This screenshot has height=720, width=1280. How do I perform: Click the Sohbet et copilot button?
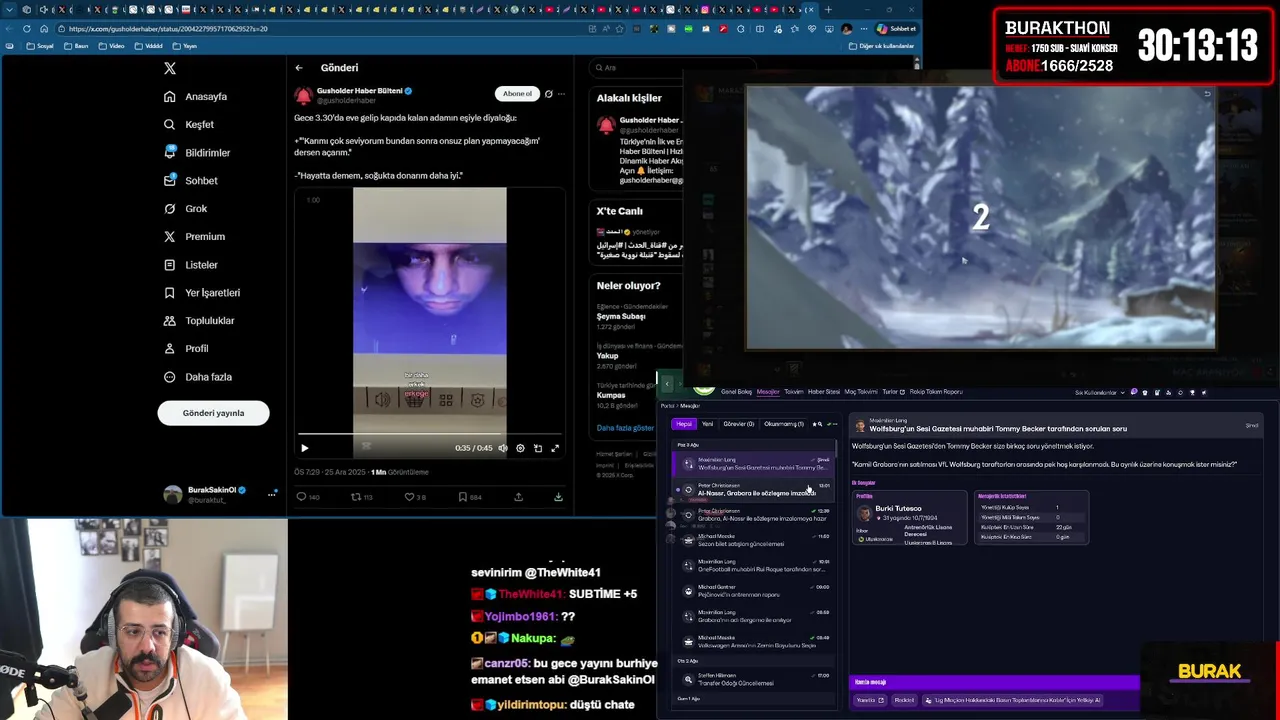point(897,29)
